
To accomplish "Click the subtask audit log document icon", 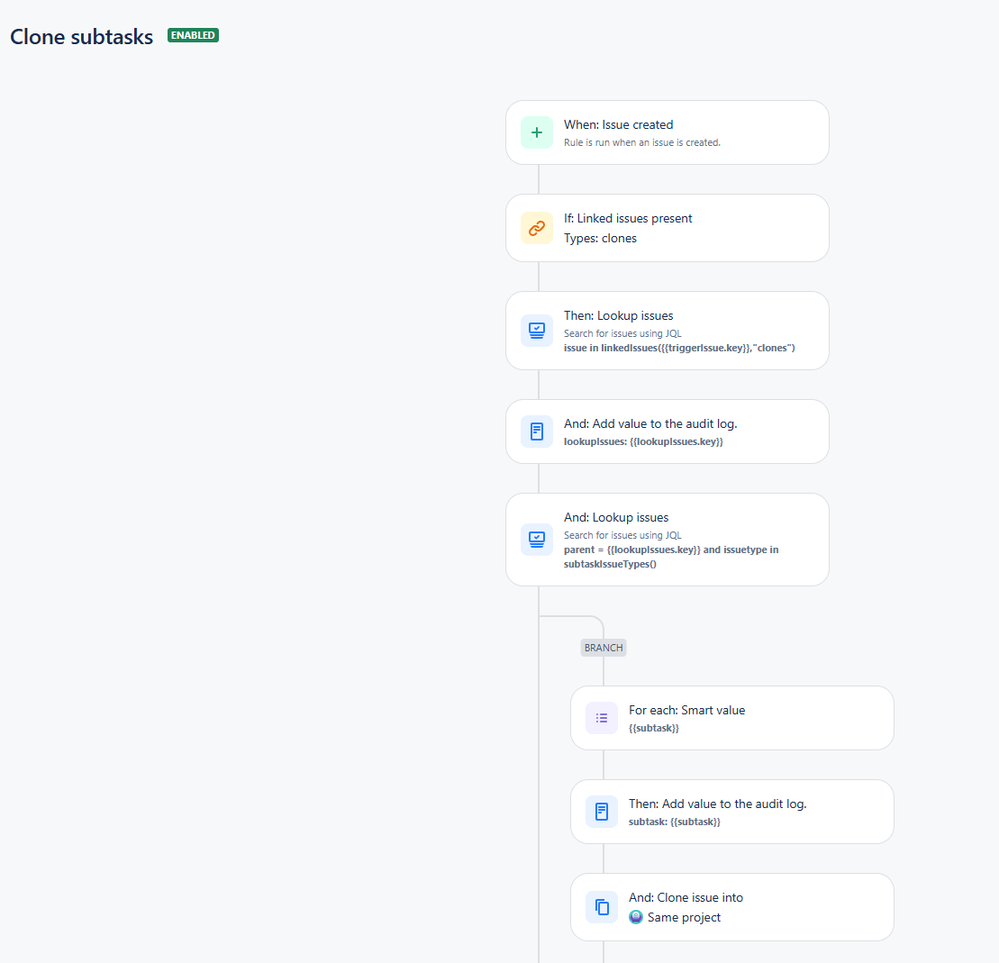I will [601, 812].
